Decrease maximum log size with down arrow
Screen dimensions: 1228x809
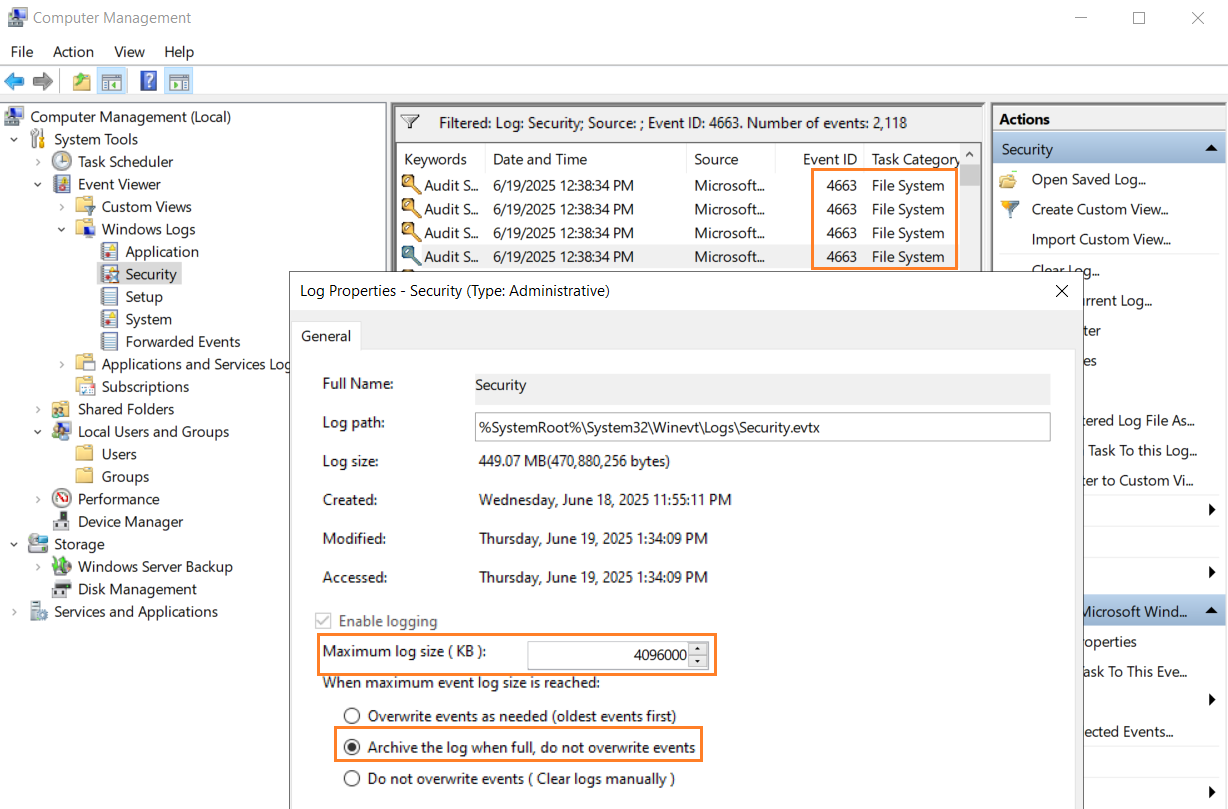(x=699, y=662)
